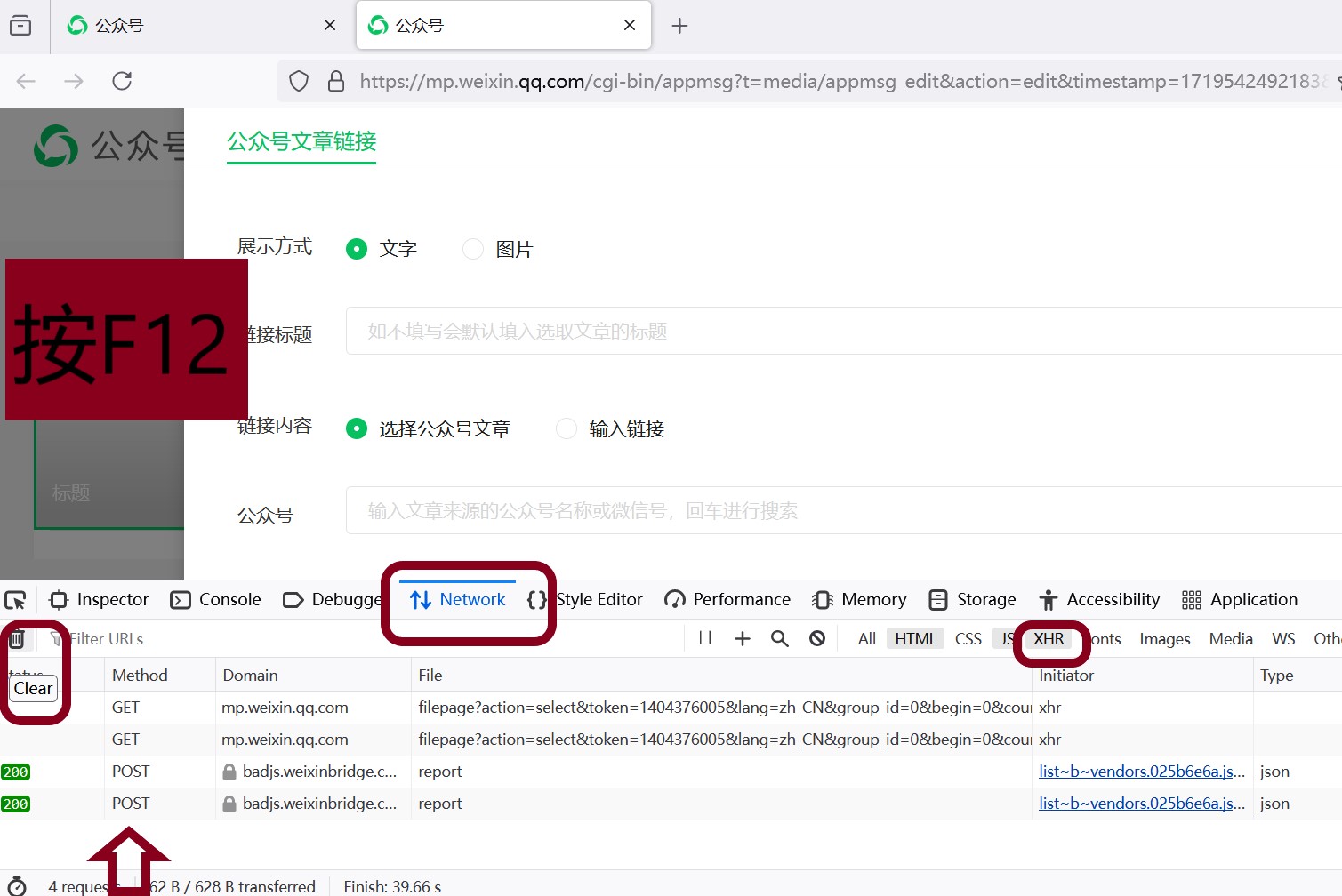Select the first POST report request
Viewport: 1342px width, 896px height.
pos(671,772)
